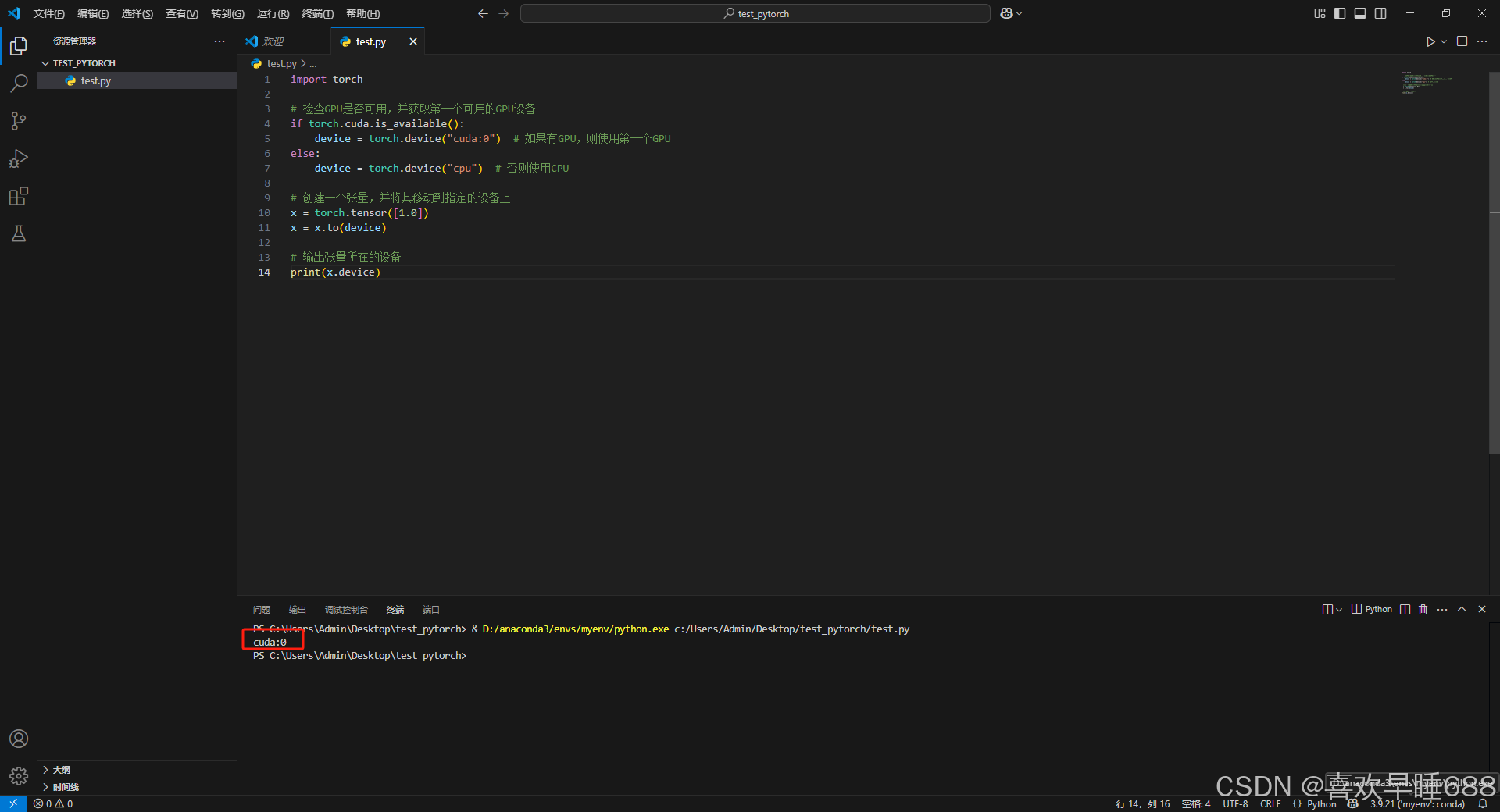Delete the terminal with trash icon
The height and width of the screenshot is (812, 1500).
[1423, 609]
